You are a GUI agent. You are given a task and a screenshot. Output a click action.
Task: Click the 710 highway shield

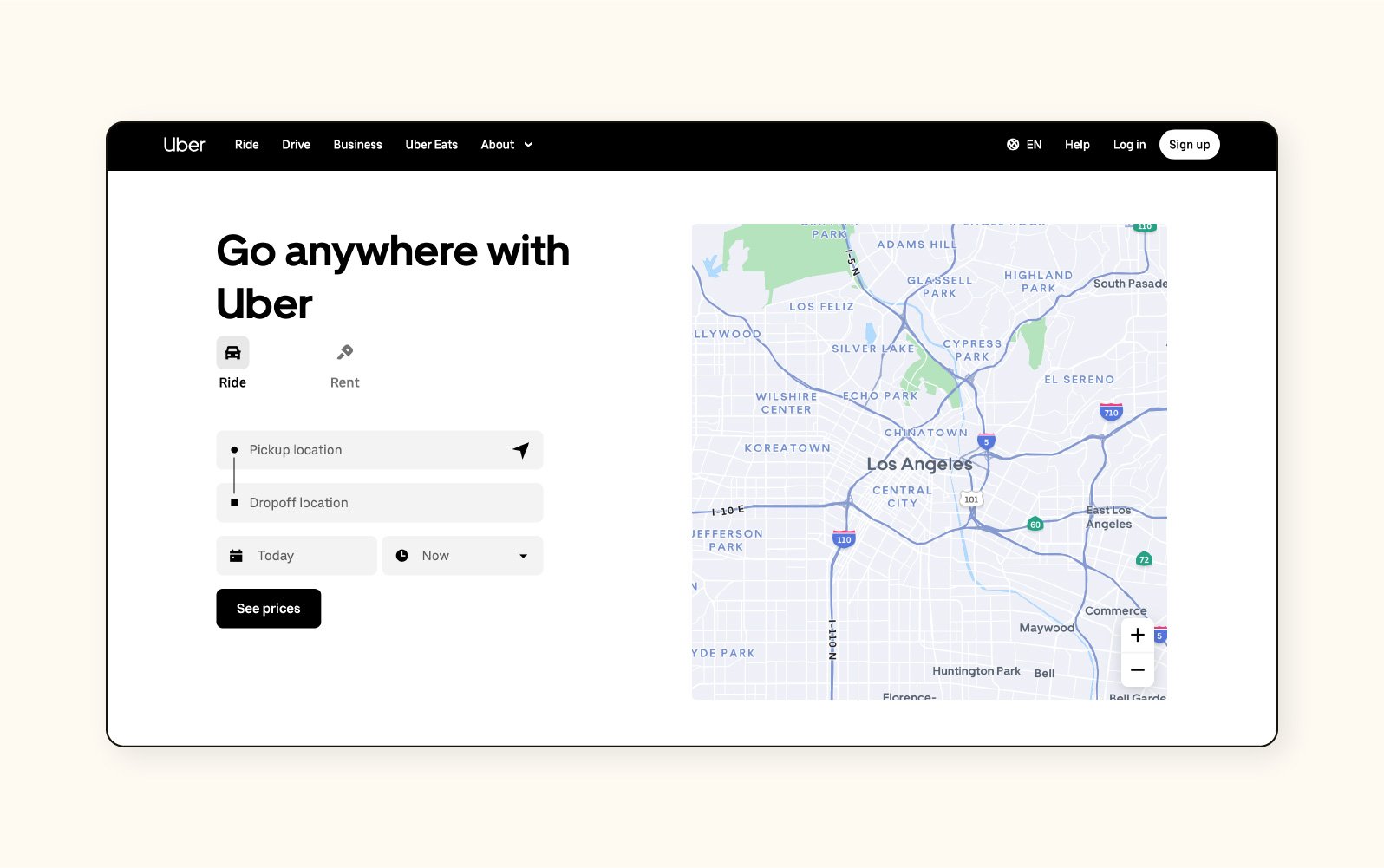(x=1111, y=412)
